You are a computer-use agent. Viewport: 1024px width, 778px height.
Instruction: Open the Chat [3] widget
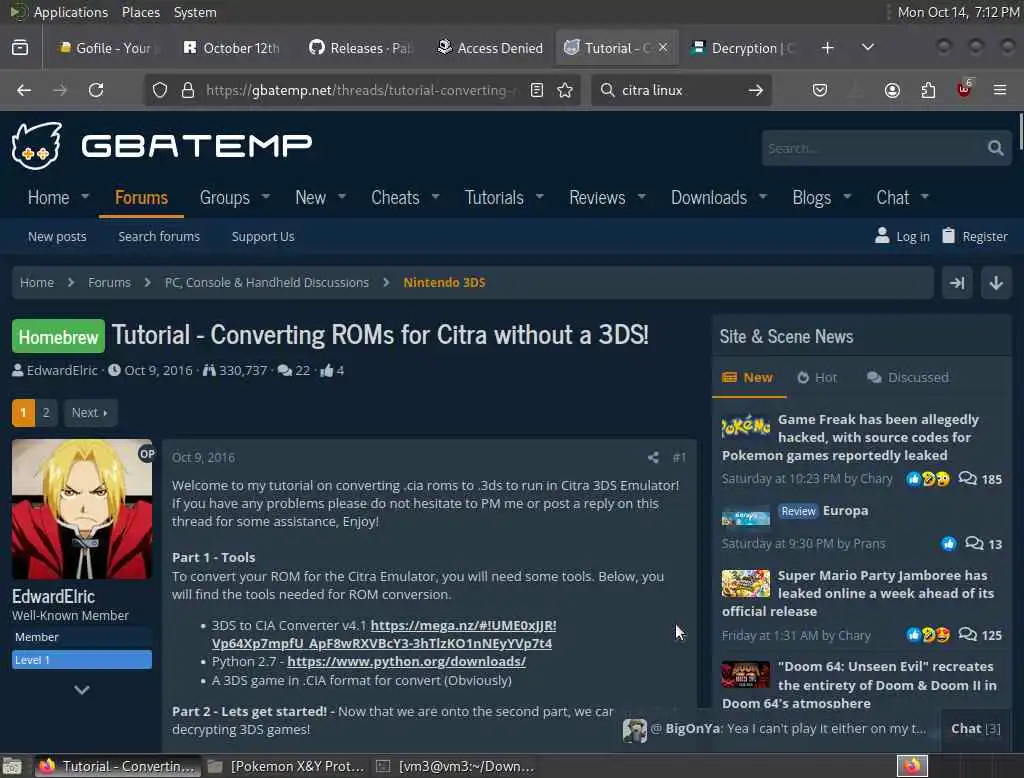coord(975,729)
